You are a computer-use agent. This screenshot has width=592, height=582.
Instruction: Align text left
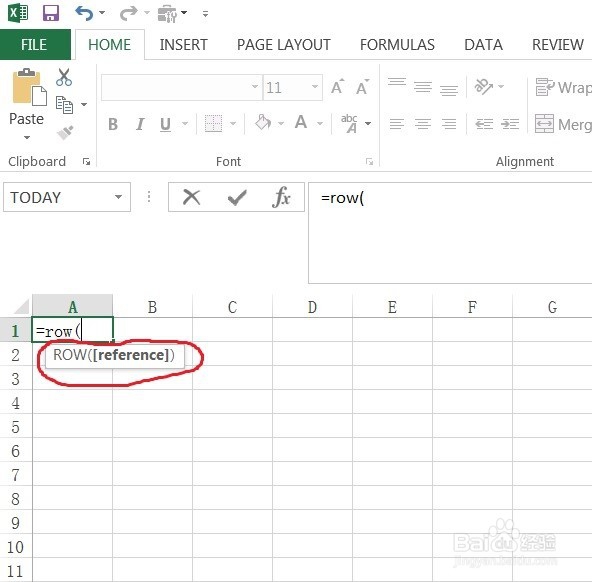click(397, 124)
